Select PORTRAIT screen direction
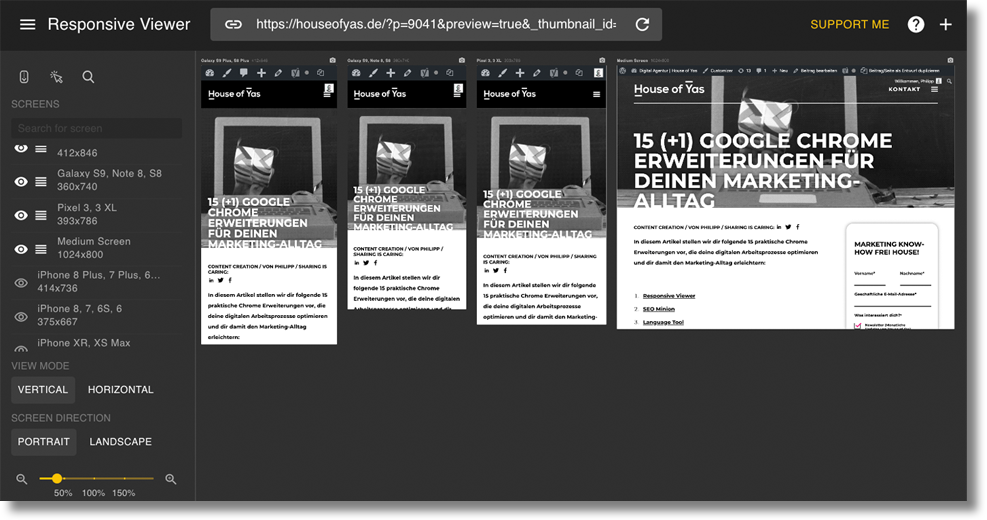Screen dimensions: 987x520 pos(43,442)
